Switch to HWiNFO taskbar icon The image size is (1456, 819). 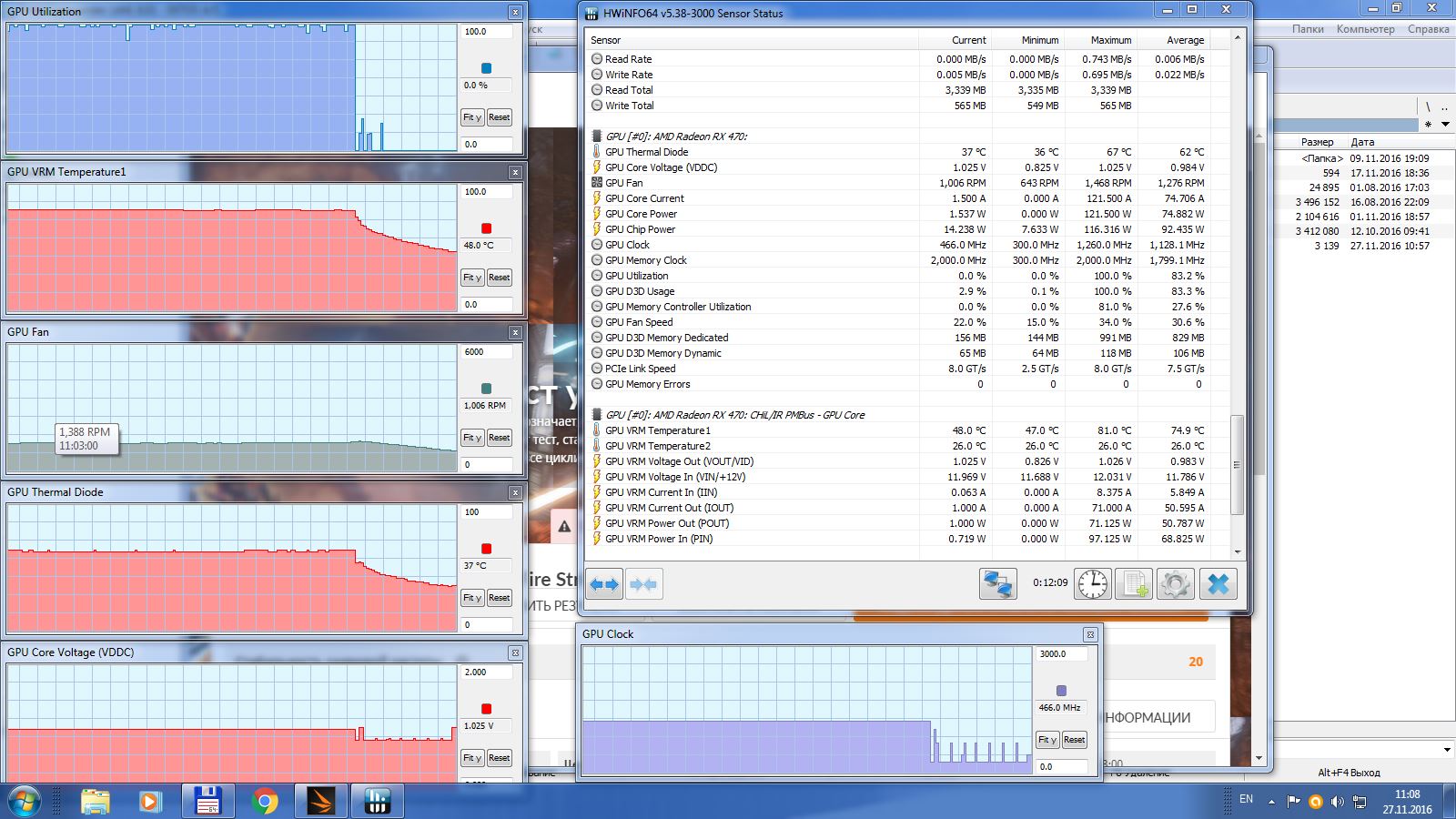pyautogui.click(x=377, y=802)
